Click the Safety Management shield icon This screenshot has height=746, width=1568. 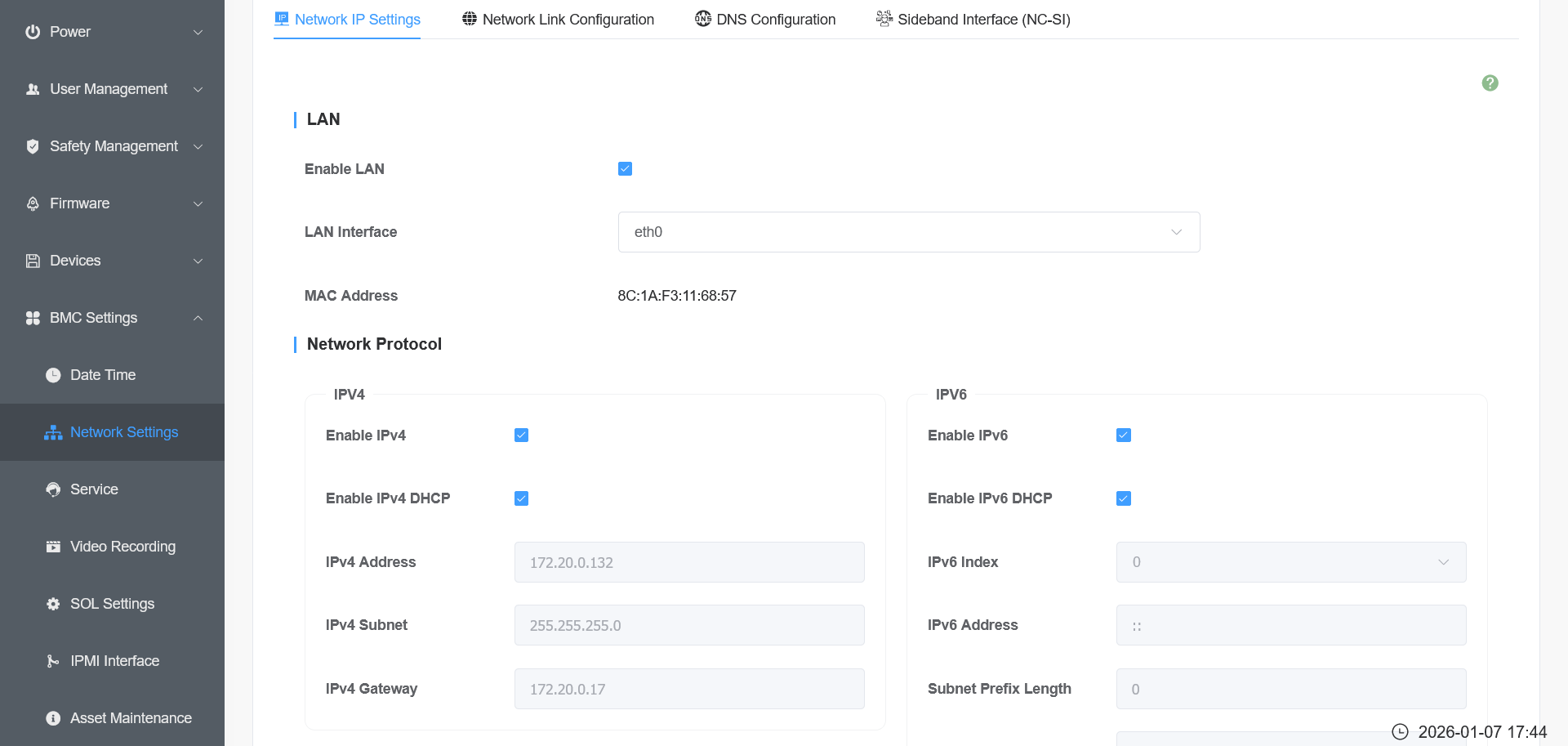(33, 146)
